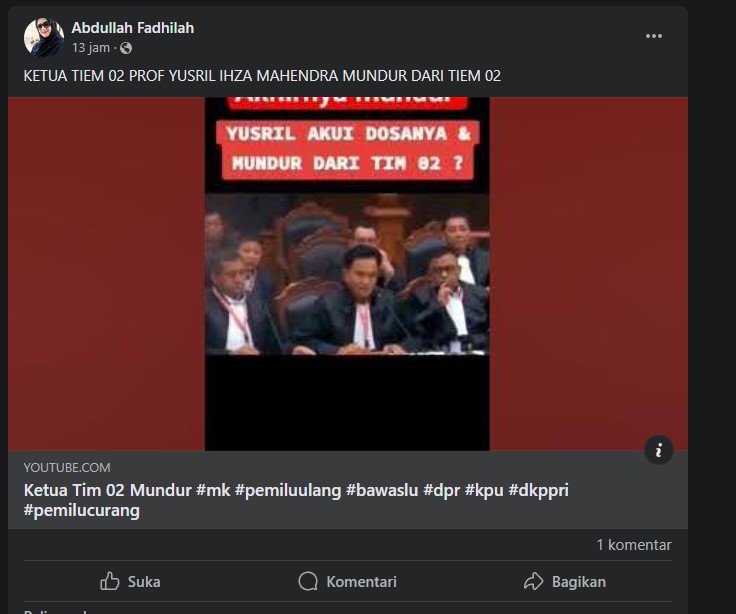This screenshot has height=614, width=736.
Task: Open Abdullah Fadhilah's profile picture
Action: pyautogui.click(x=44, y=37)
